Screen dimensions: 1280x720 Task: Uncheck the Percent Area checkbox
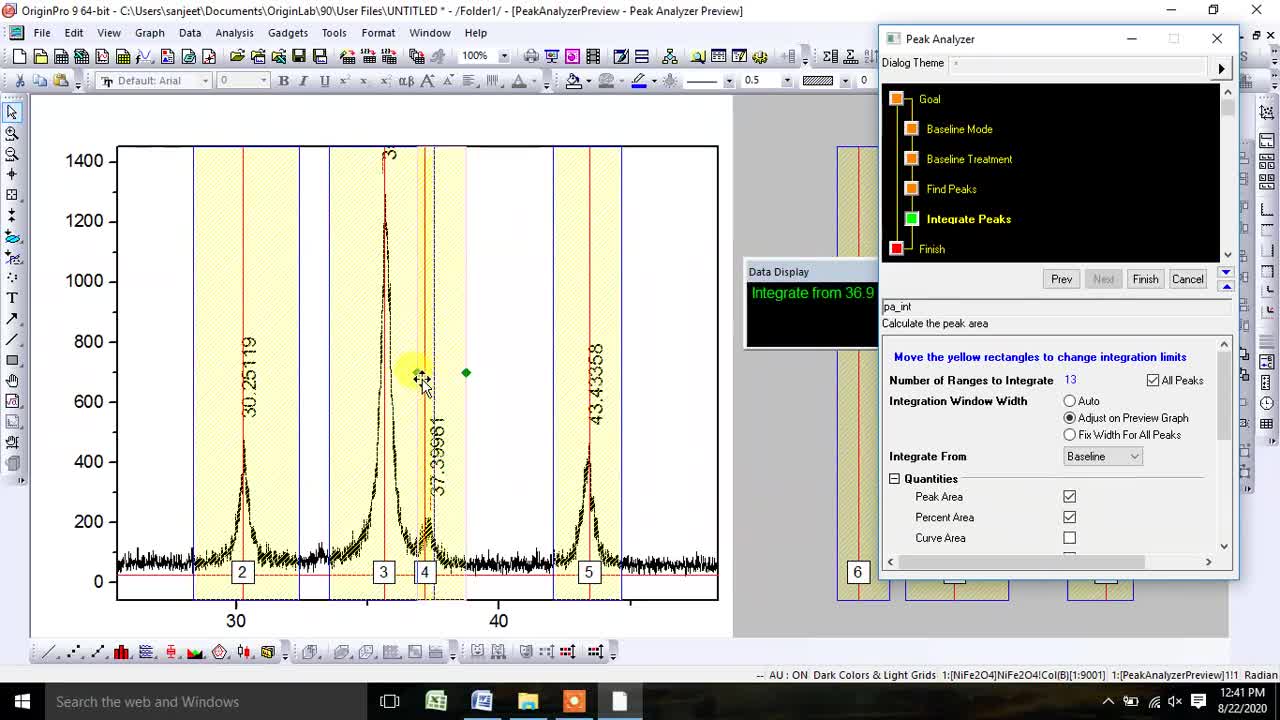1069,517
